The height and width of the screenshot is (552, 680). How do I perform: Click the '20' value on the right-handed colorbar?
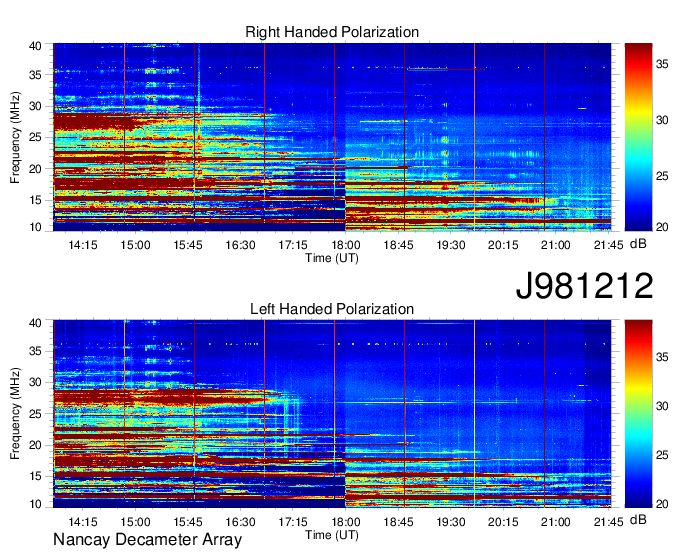point(662,227)
